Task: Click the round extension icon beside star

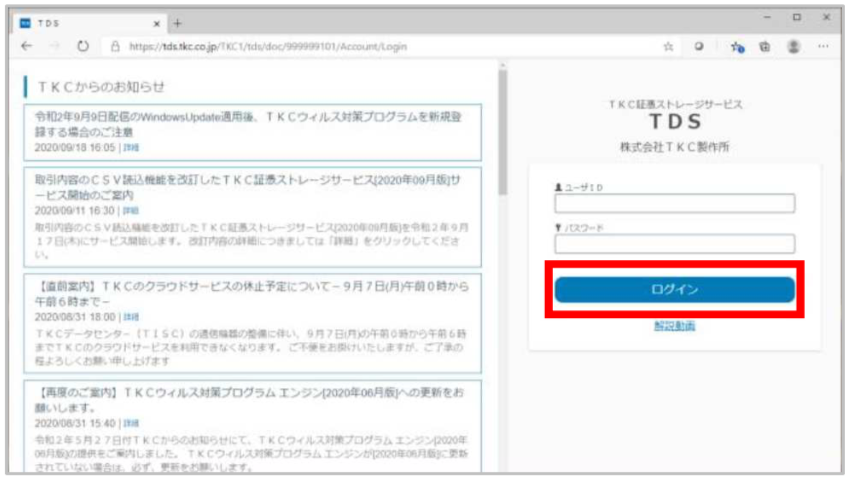Action: click(x=699, y=47)
